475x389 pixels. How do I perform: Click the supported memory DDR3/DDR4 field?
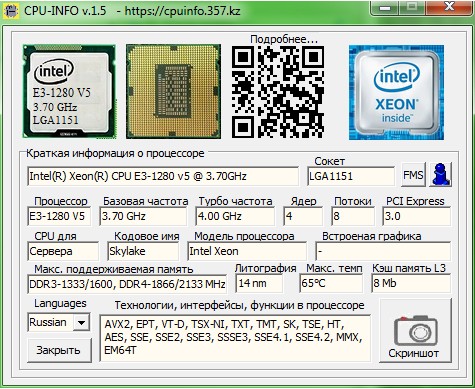point(127,284)
